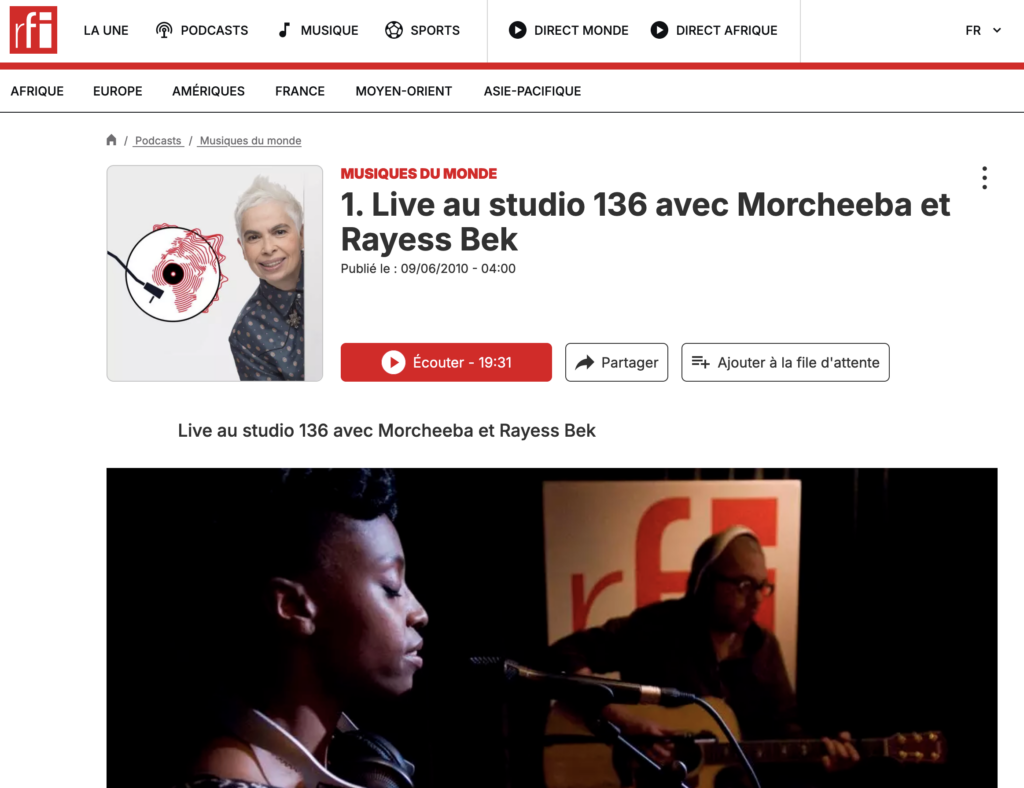Click the RFI logo
1024x788 pixels.
(x=33, y=30)
